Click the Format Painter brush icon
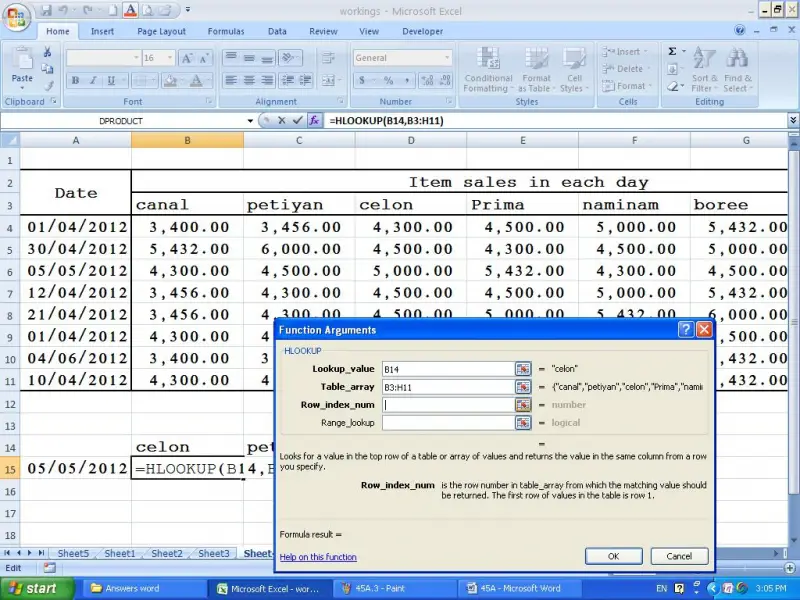 pyautogui.click(x=49, y=86)
